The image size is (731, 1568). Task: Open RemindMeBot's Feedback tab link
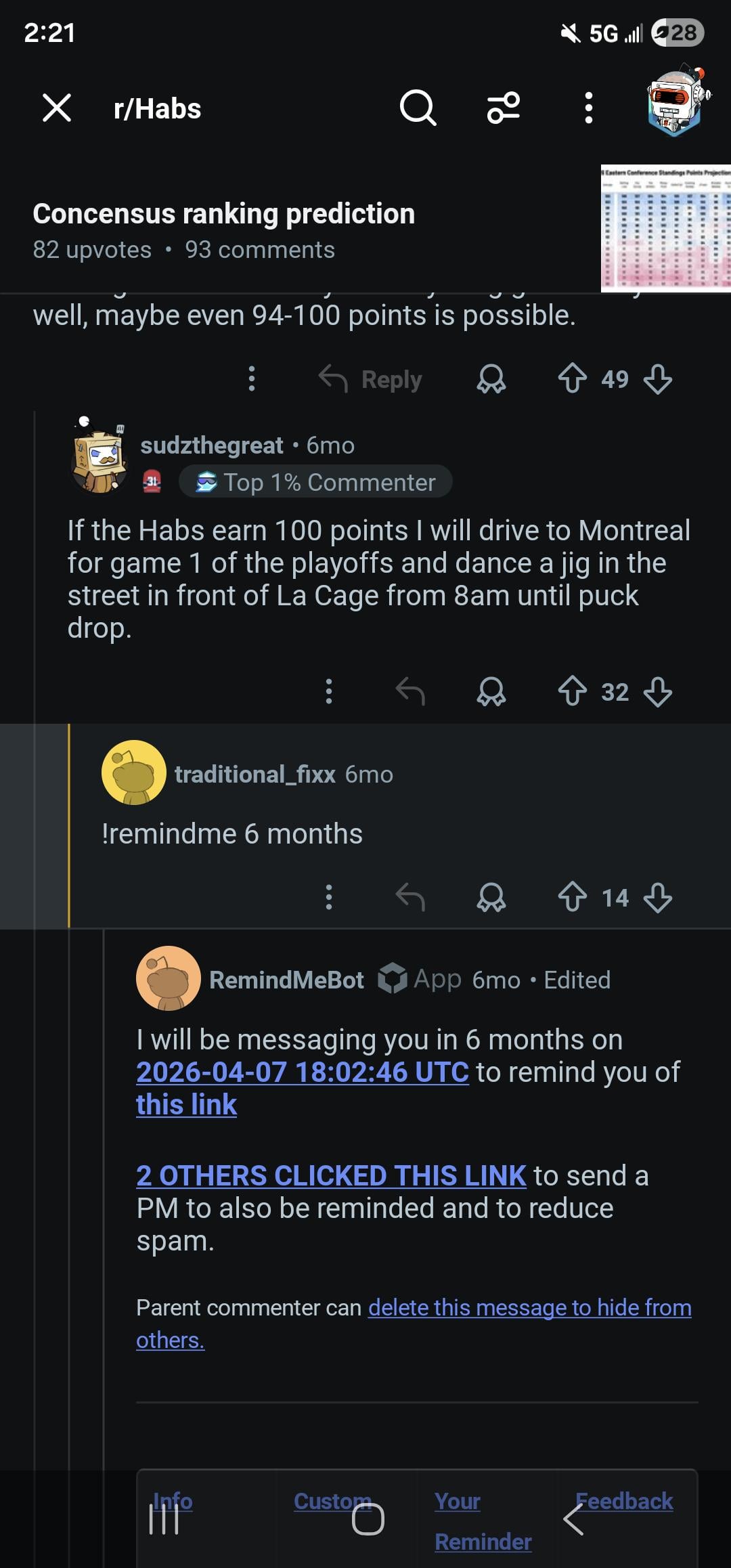[x=624, y=1501]
